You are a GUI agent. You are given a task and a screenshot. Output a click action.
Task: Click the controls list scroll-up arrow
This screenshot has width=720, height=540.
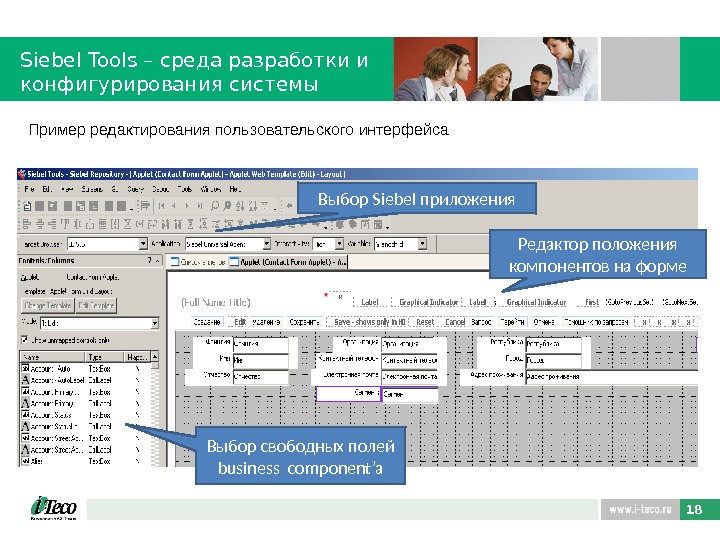[x=155, y=356]
